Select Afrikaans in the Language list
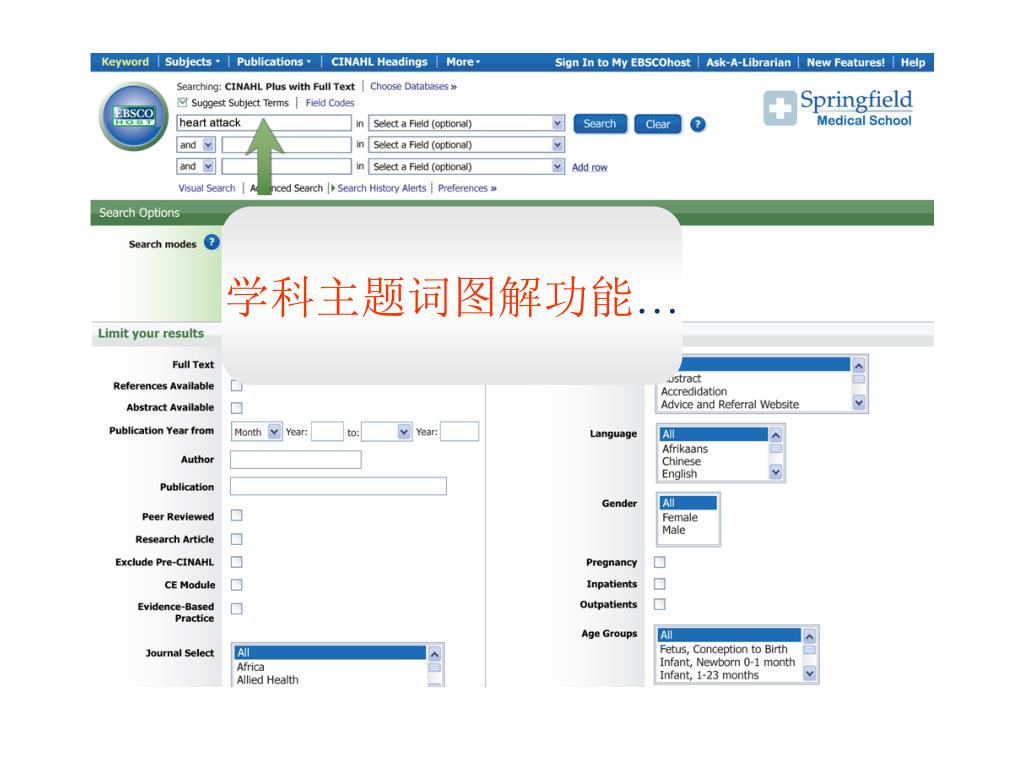This screenshot has width=1024, height=768. click(x=684, y=449)
